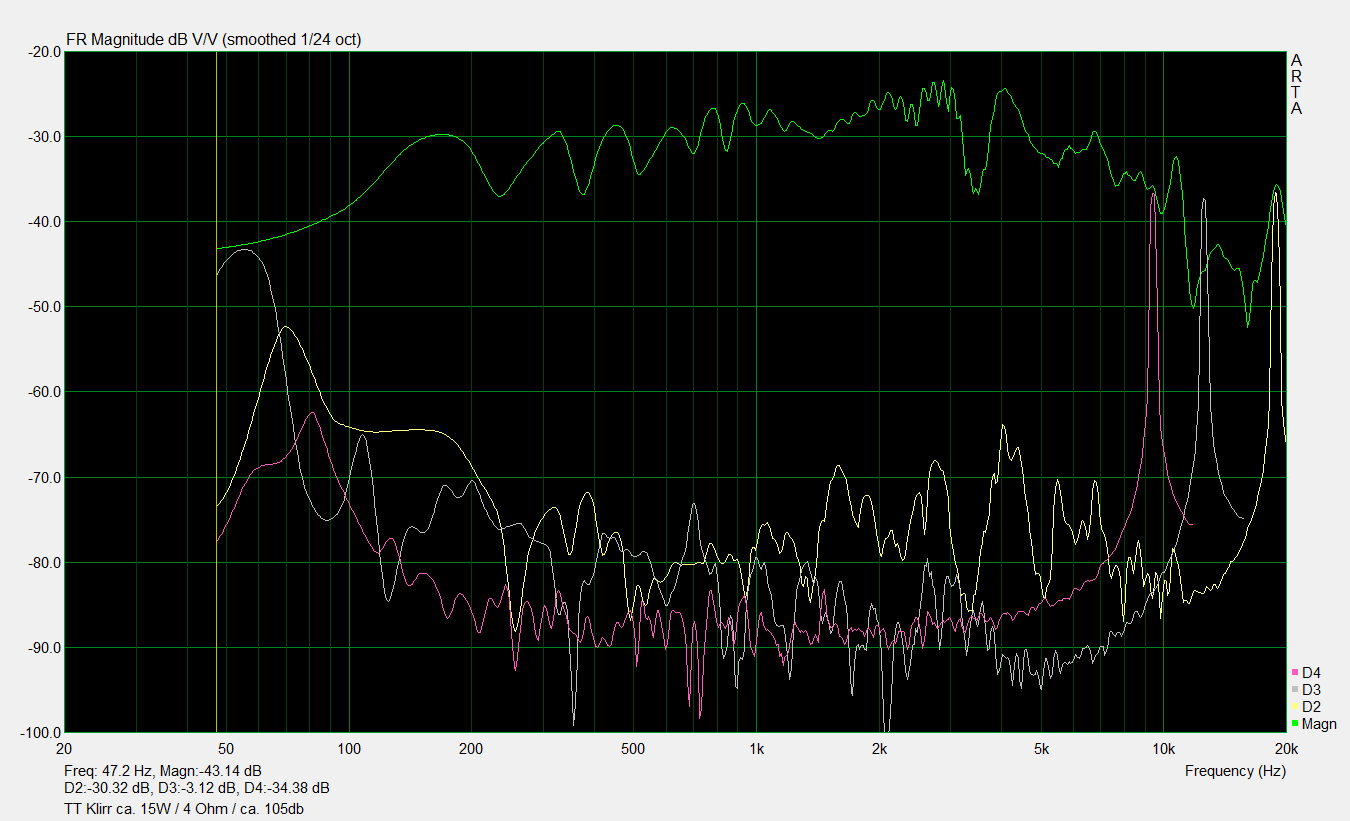Click the green Magn legend color swatch
This screenshot has height=821, width=1350.
pyautogui.click(x=1295, y=724)
